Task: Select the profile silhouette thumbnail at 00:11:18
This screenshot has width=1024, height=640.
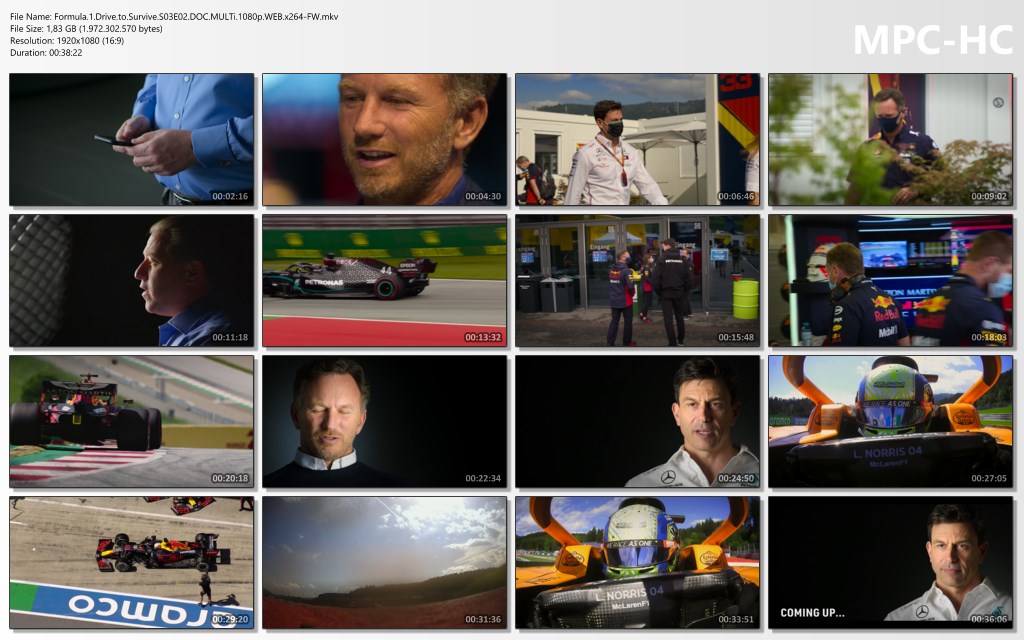Action: click(131, 280)
